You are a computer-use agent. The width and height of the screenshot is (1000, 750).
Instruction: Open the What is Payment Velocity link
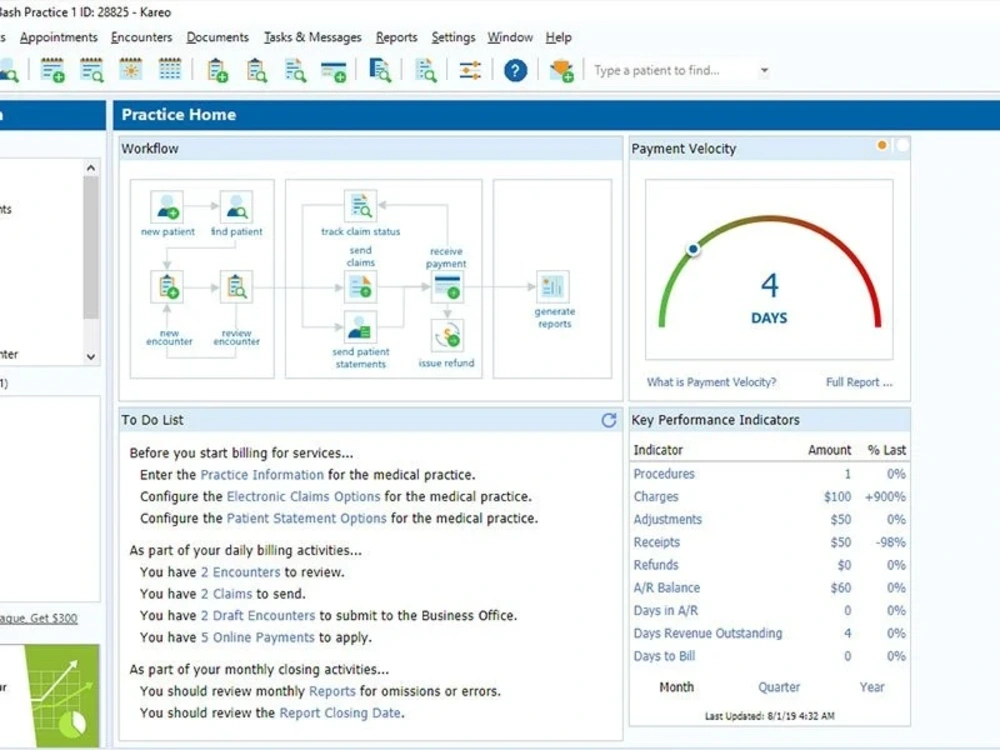click(711, 382)
